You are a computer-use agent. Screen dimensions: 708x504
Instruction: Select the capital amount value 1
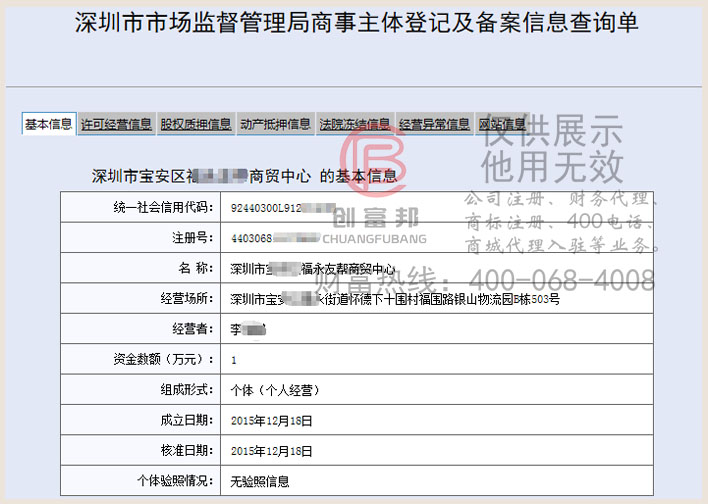233,360
